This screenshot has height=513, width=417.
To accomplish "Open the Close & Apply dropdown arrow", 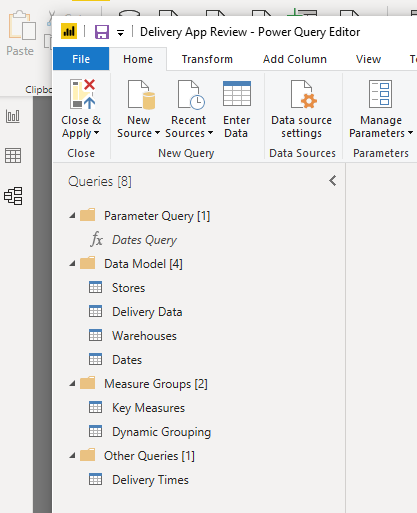I will click(x=96, y=133).
